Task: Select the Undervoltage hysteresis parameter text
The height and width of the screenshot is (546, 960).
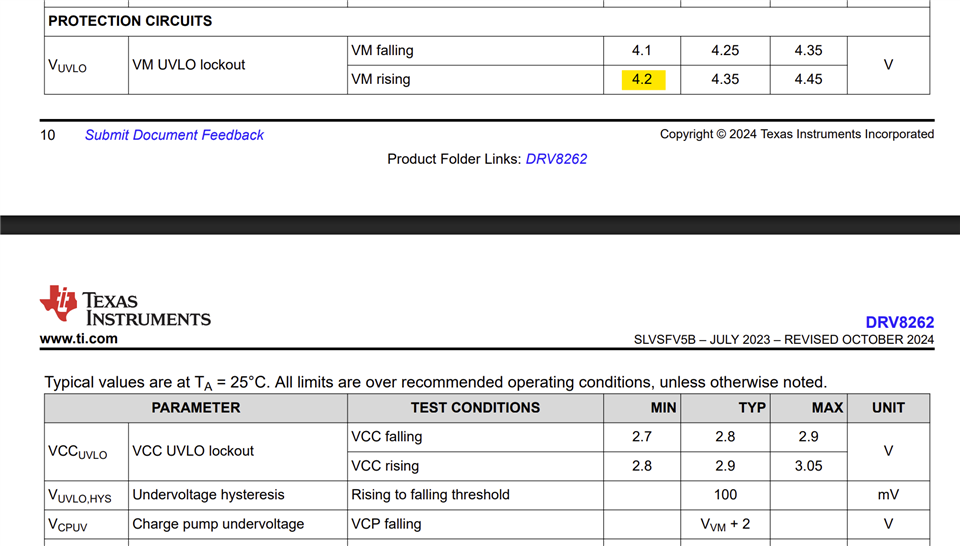Action: click(208, 495)
